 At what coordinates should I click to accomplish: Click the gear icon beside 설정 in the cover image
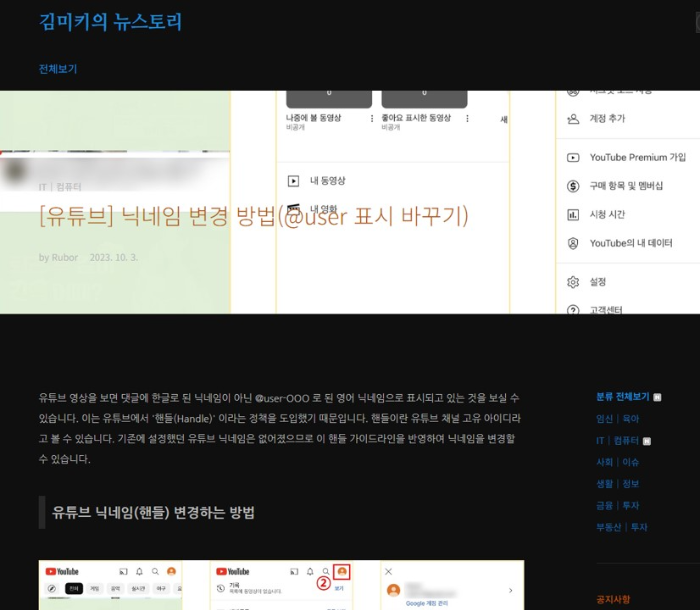coord(573,282)
